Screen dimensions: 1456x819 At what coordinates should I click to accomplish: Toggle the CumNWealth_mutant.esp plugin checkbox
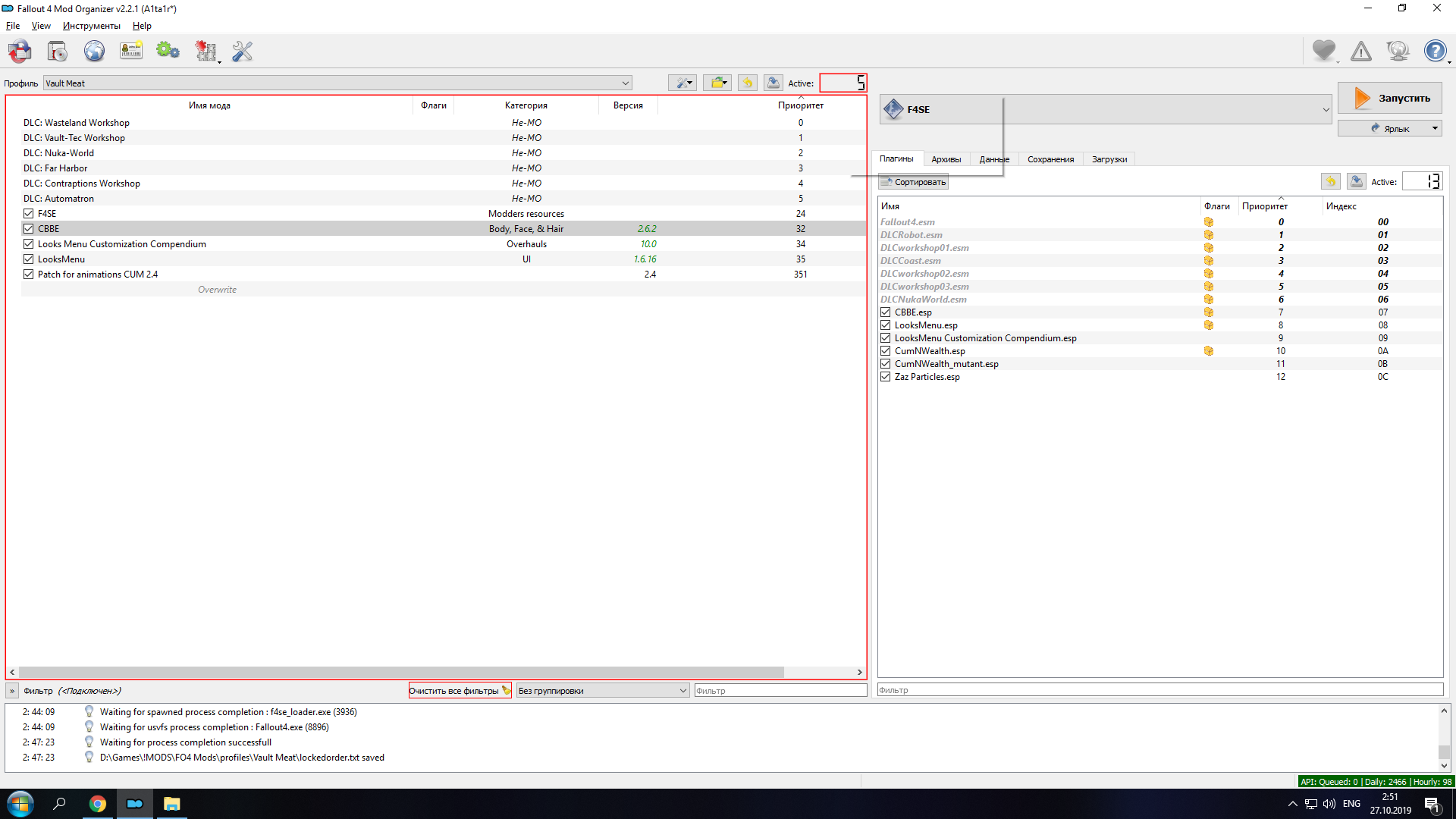886,364
